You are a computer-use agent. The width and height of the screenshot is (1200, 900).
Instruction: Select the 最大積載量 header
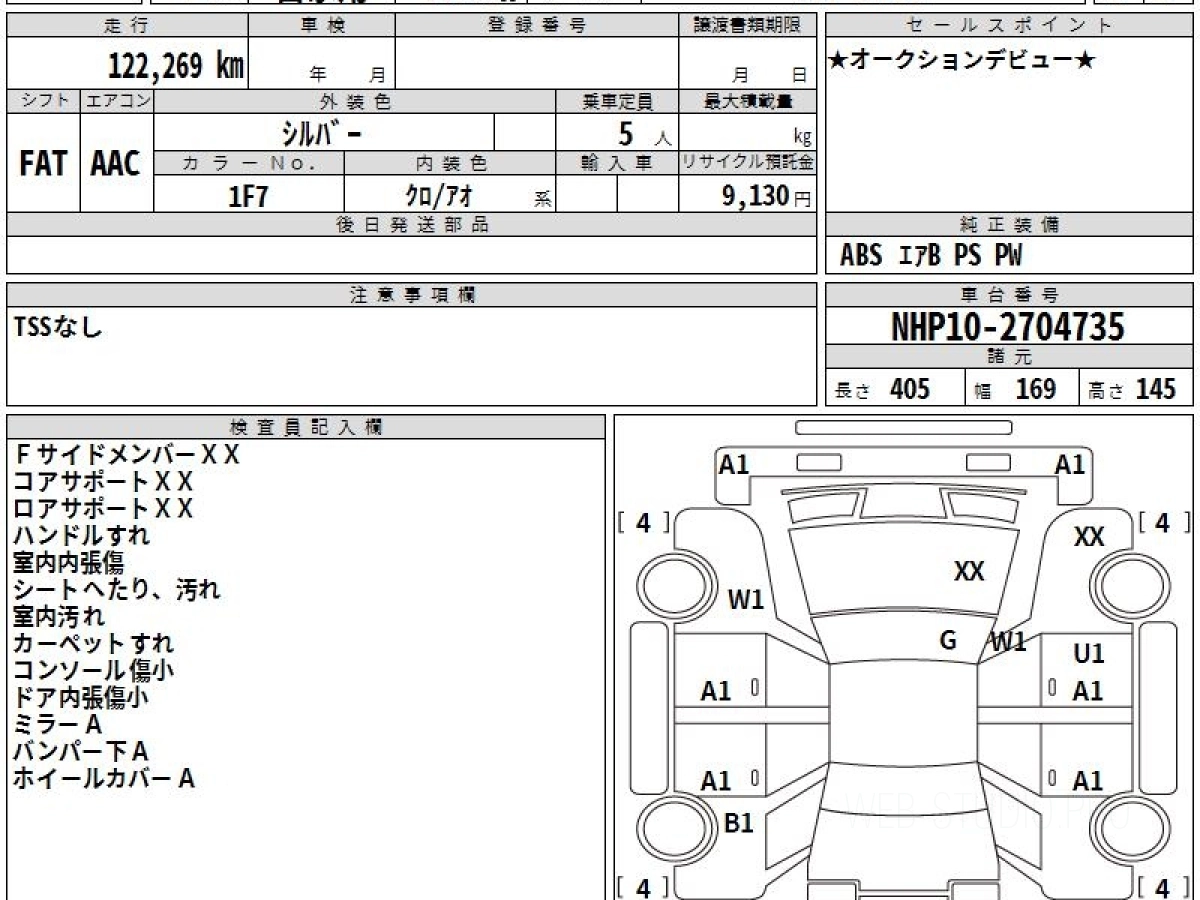click(x=747, y=101)
